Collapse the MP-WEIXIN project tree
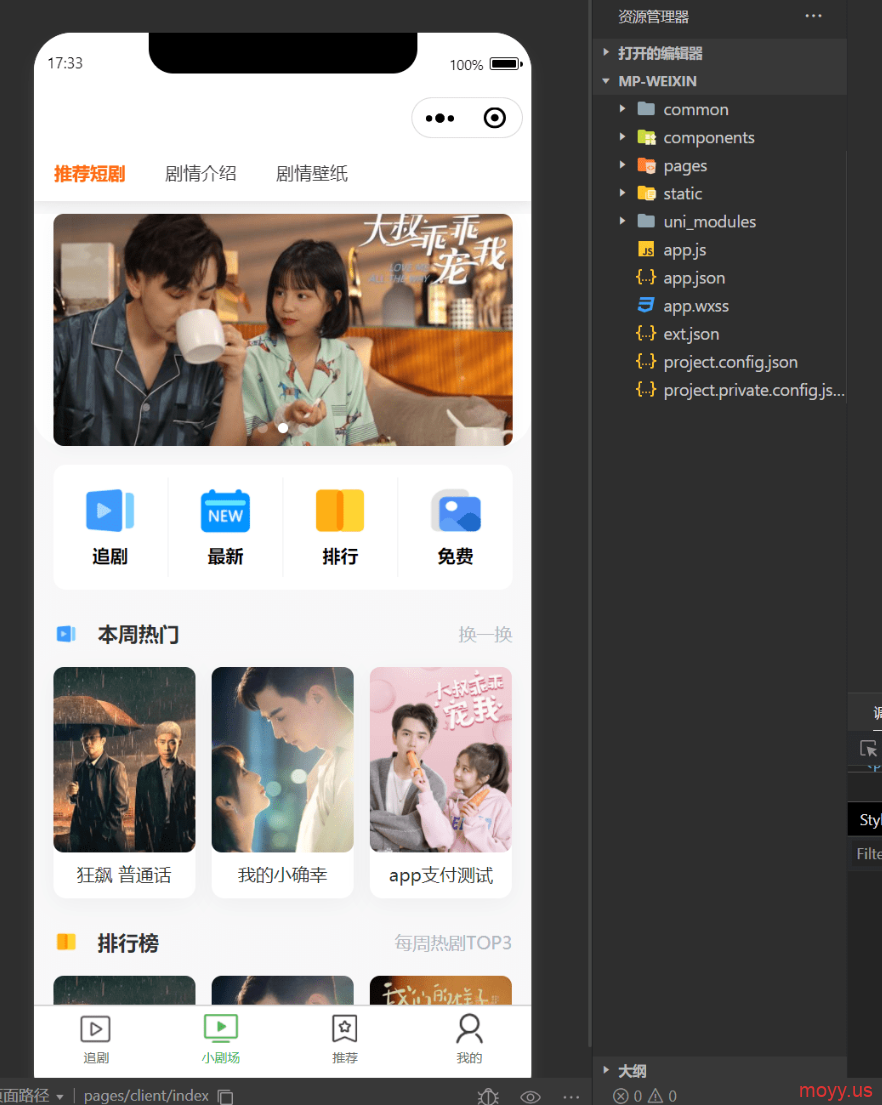Screen dimensions: 882x1105 [x=719, y=81]
